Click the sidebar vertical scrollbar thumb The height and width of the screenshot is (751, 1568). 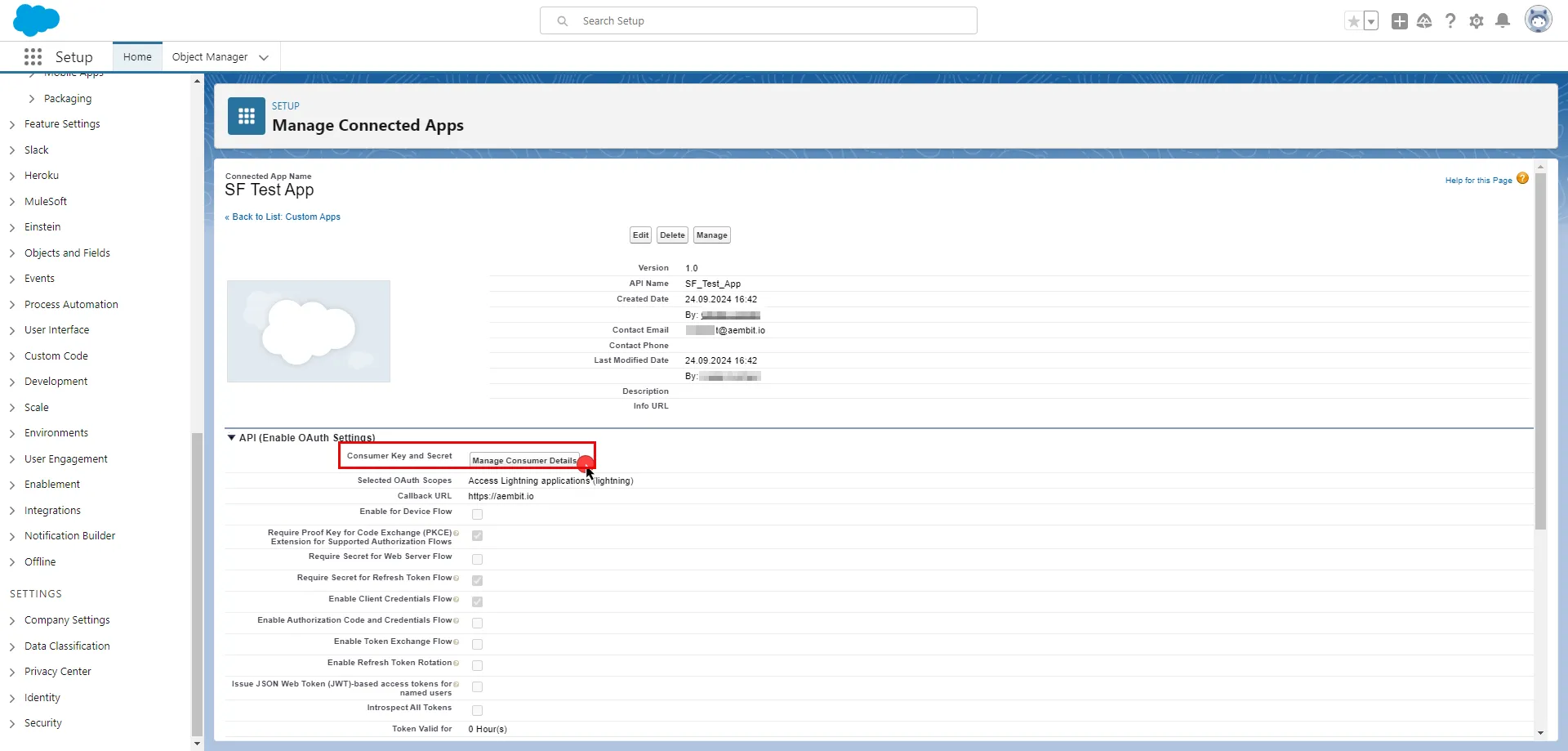click(x=197, y=583)
